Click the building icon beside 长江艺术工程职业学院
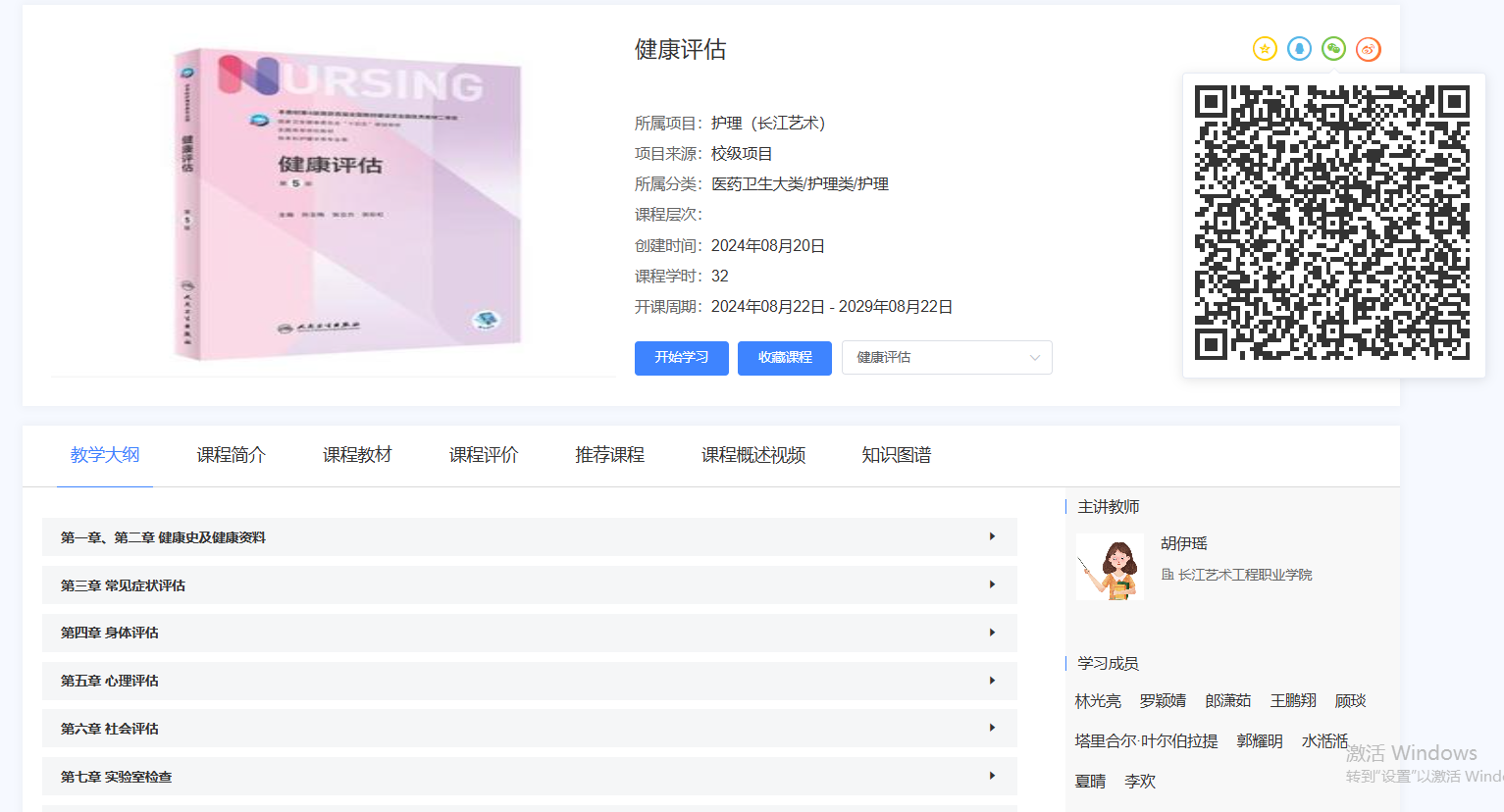The image size is (1504, 812). [x=1167, y=575]
